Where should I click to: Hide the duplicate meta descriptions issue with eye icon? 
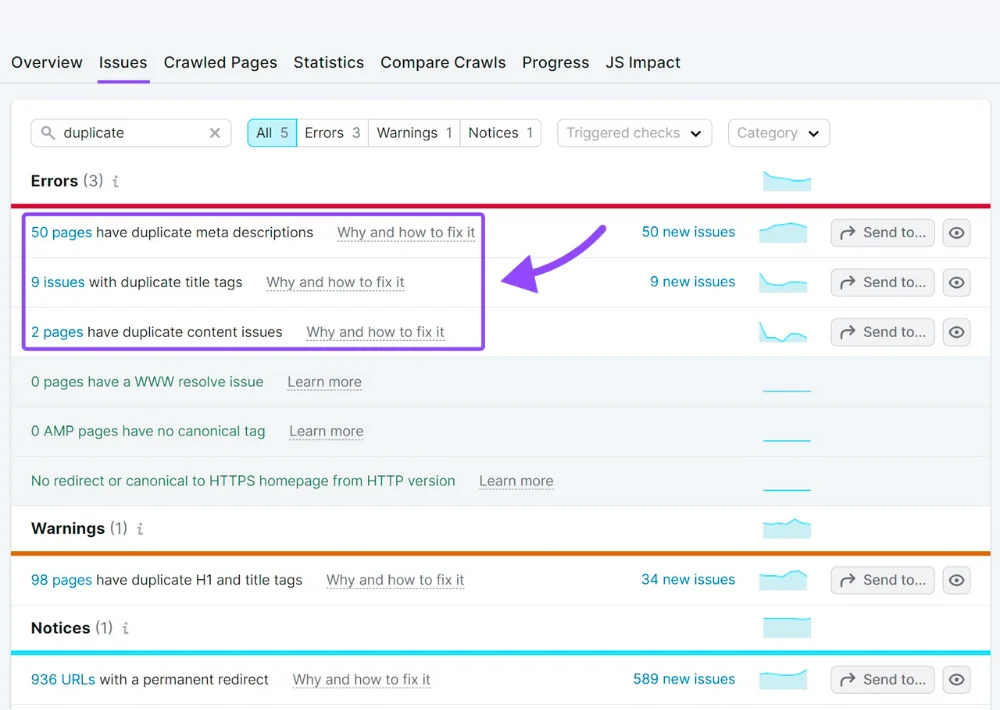(x=957, y=233)
